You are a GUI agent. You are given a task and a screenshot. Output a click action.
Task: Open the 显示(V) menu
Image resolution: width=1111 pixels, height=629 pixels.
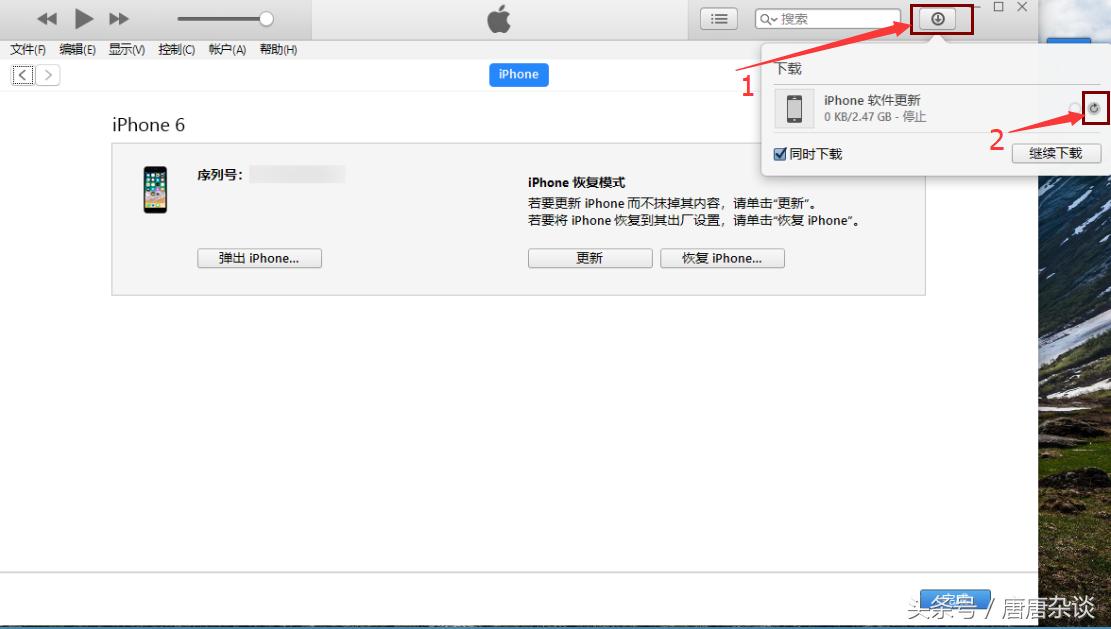click(x=127, y=50)
